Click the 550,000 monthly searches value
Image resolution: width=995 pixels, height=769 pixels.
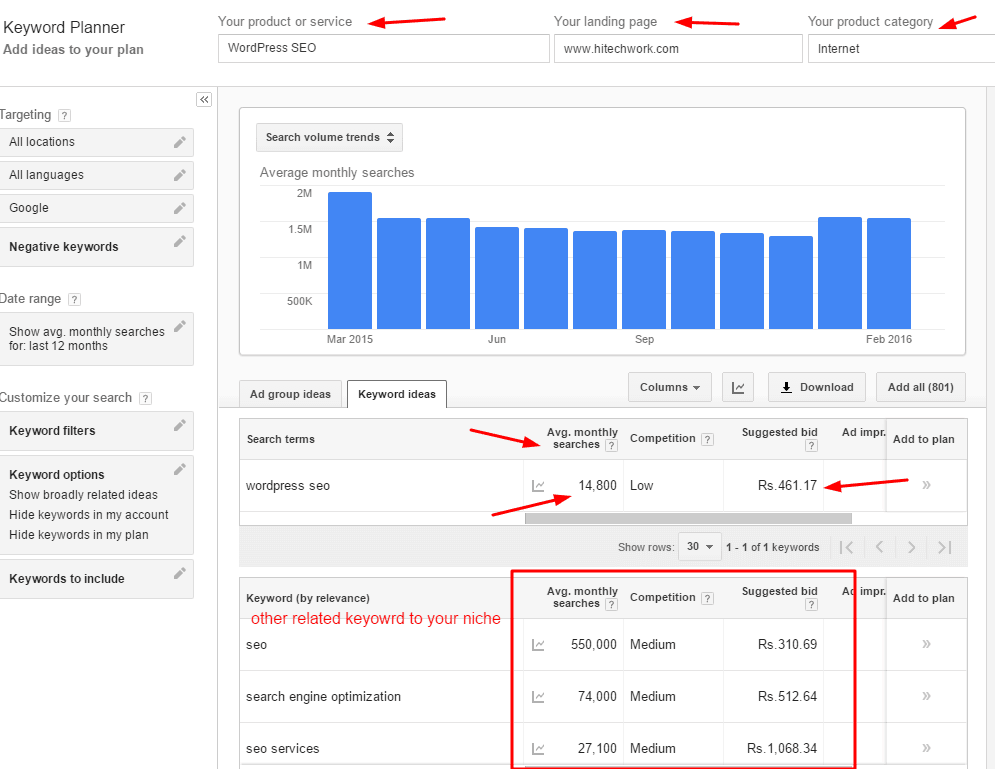click(593, 645)
